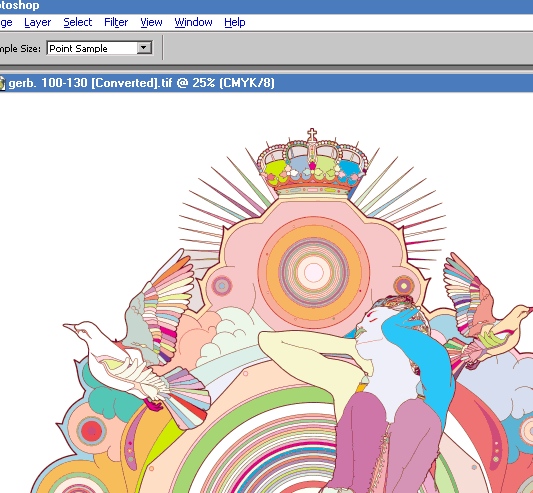This screenshot has width=533, height=493.
Task: Open the Filter menu
Action: pyautogui.click(x=116, y=22)
